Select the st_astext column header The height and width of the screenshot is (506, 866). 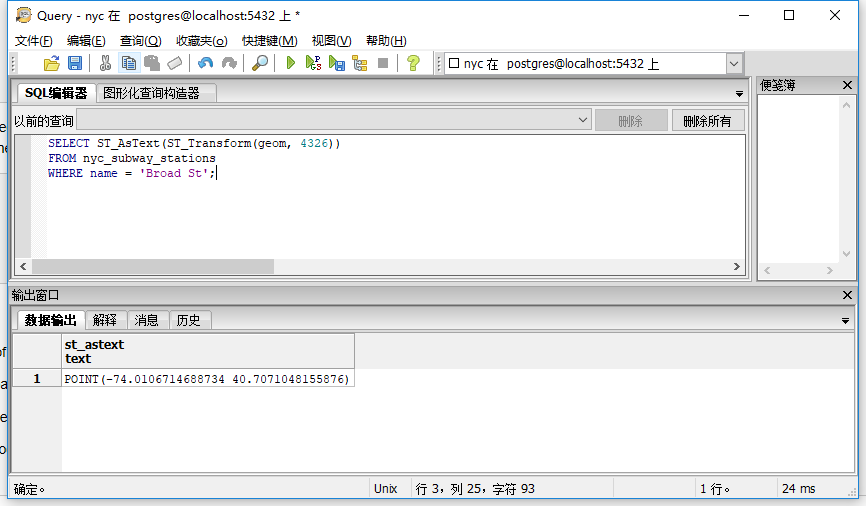coord(208,351)
